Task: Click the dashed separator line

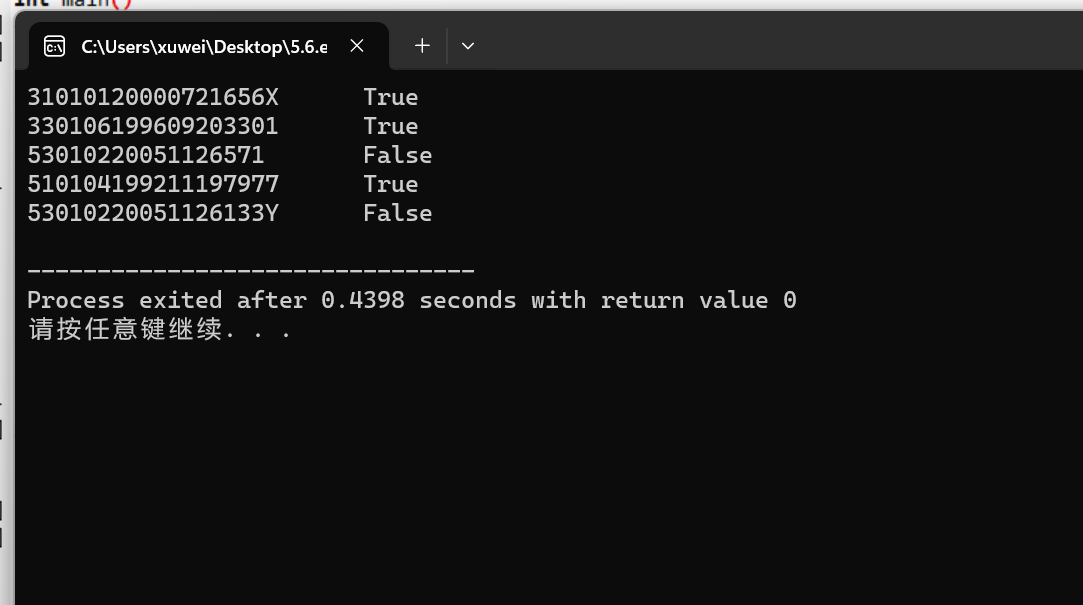Action: (250, 271)
